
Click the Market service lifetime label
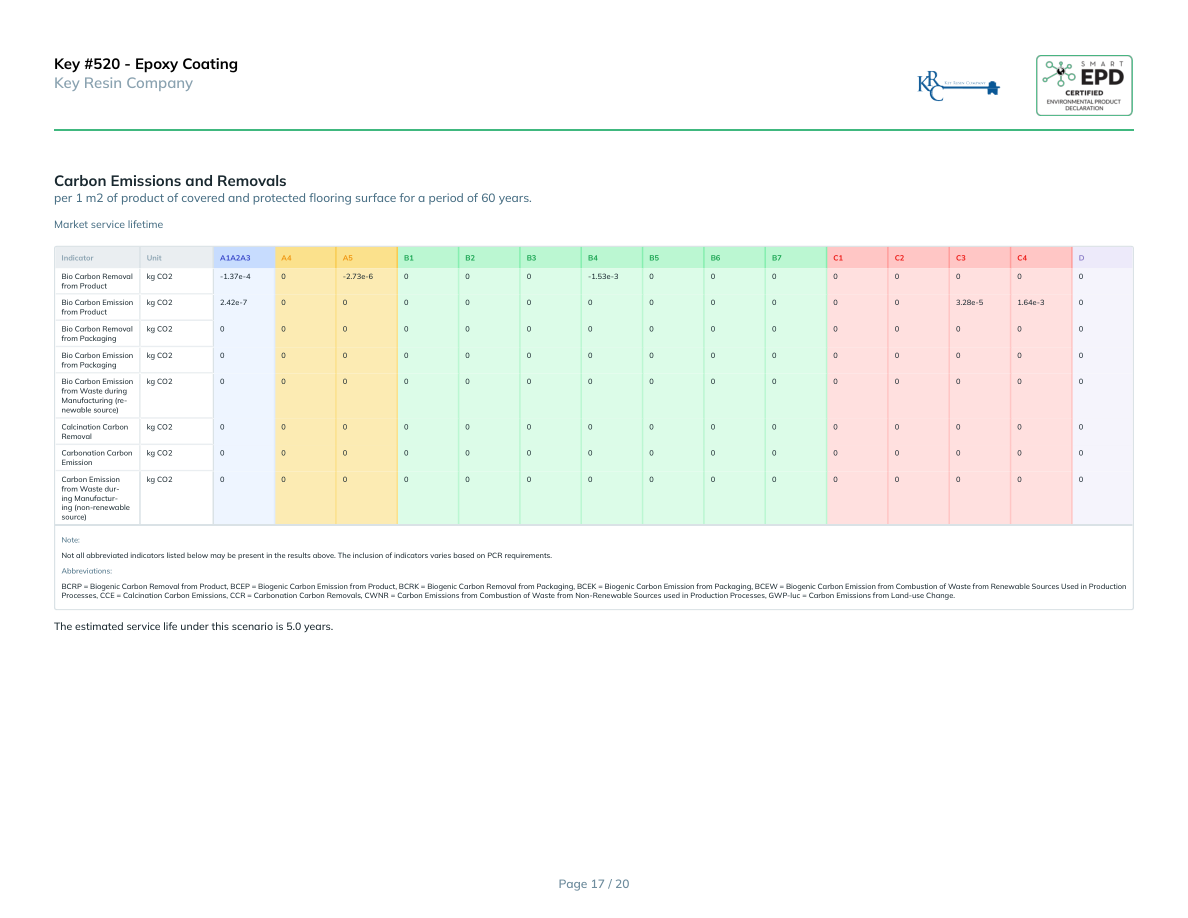click(108, 225)
